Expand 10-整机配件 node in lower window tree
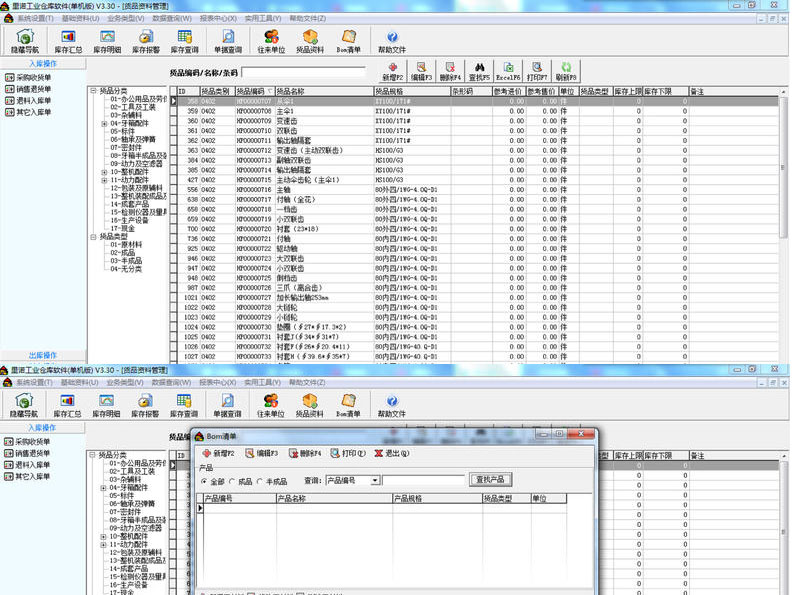800x595 pixels. point(103,537)
